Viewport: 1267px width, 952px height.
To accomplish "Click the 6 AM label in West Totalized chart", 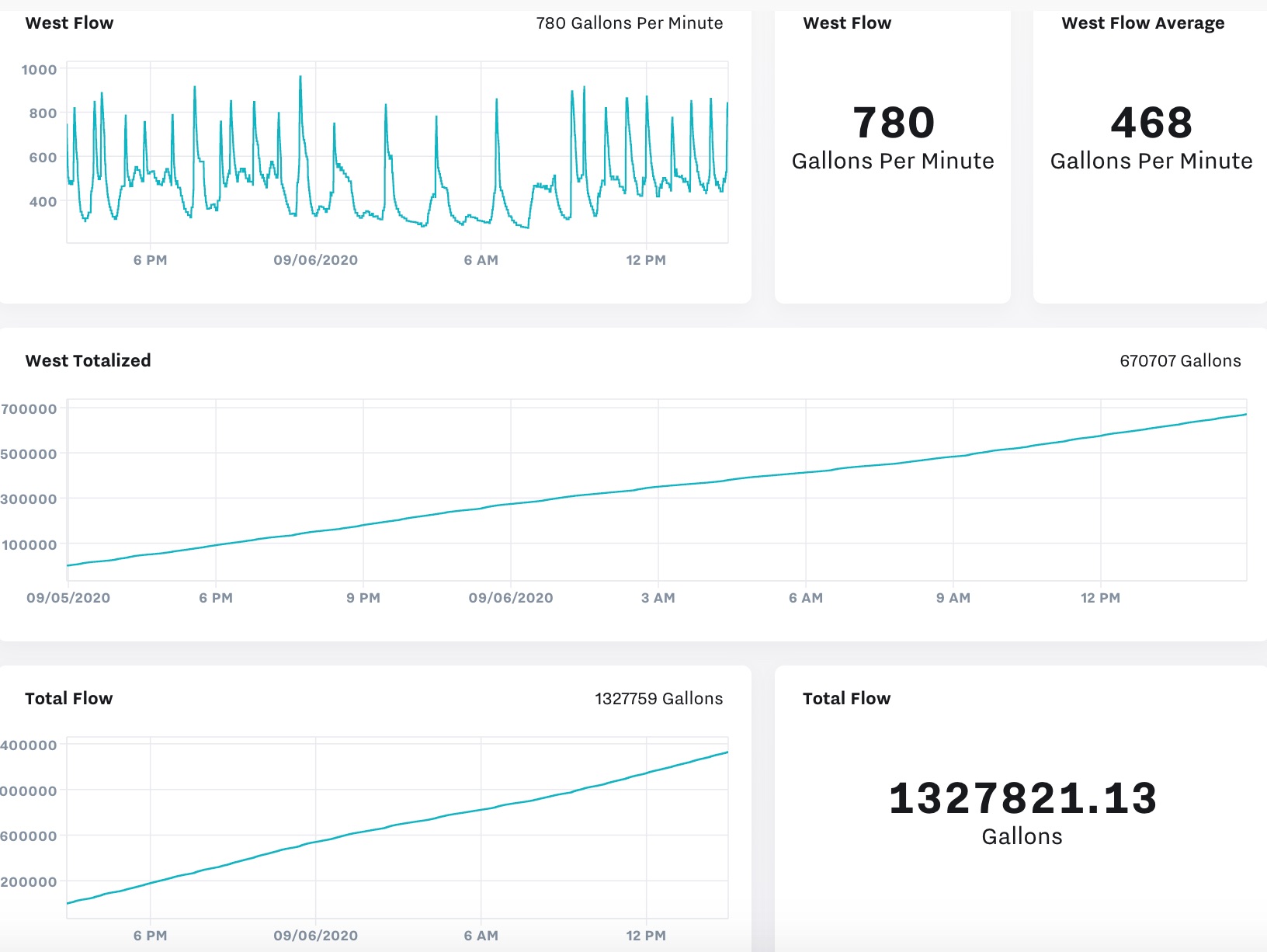I will point(806,598).
